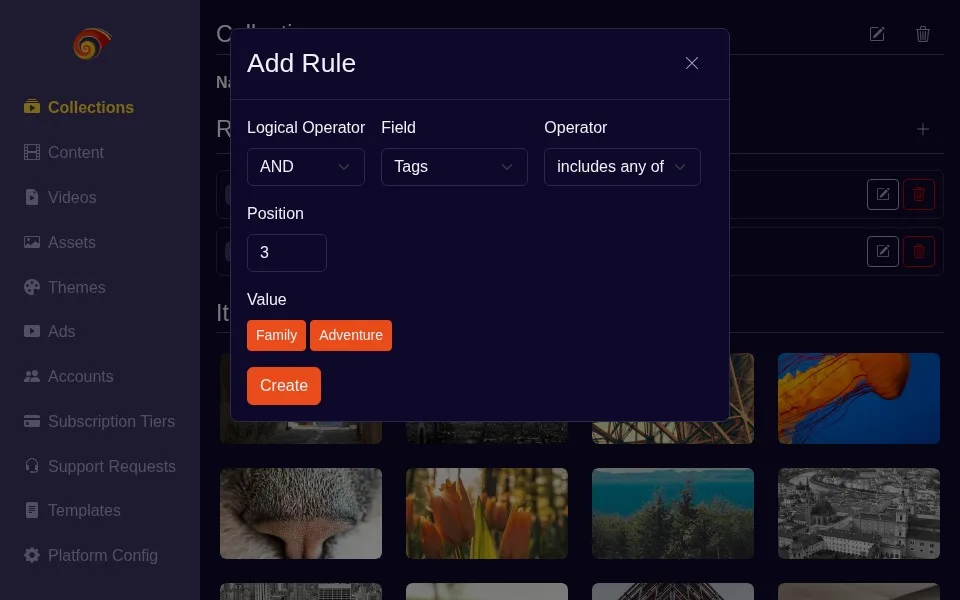Edit the first rule row
This screenshot has width=960, height=600.
point(882,195)
